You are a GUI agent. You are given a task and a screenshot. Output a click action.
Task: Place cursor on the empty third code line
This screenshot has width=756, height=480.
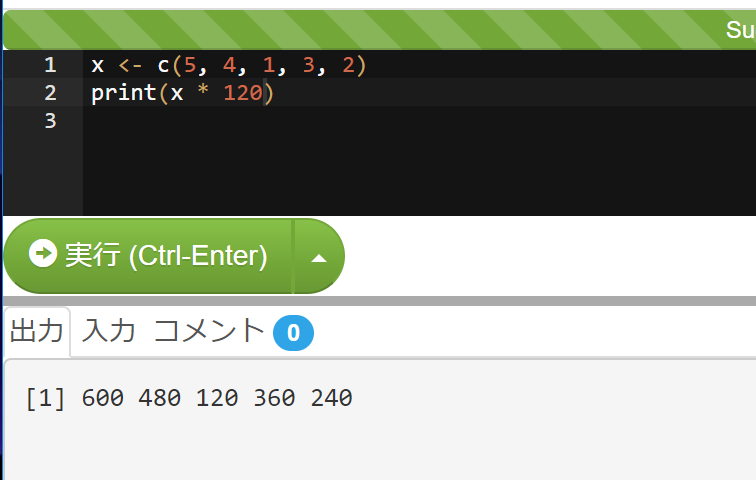coord(419,120)
